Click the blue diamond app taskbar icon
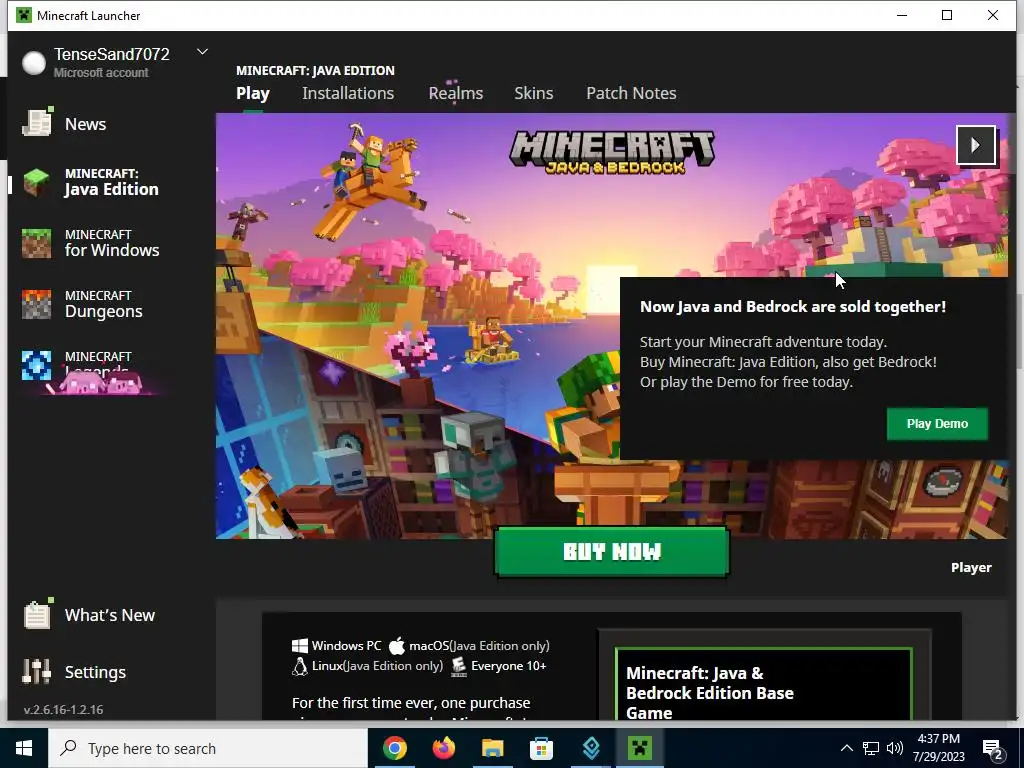The image size is (1024, 768). click(590, 748)
